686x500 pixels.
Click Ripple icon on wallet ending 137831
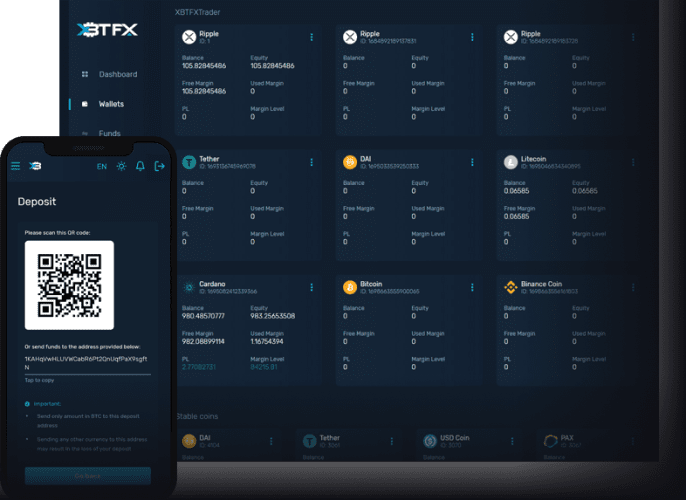(x=350, y=37)
